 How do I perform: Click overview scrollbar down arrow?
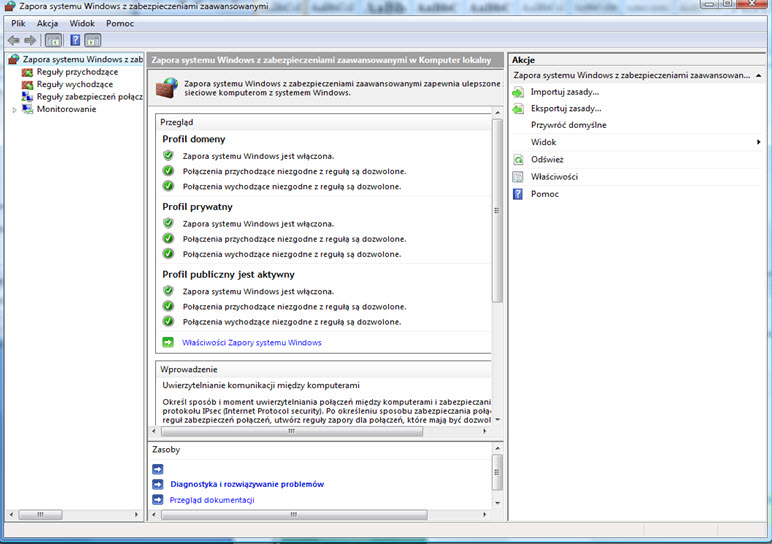(498, 419)
